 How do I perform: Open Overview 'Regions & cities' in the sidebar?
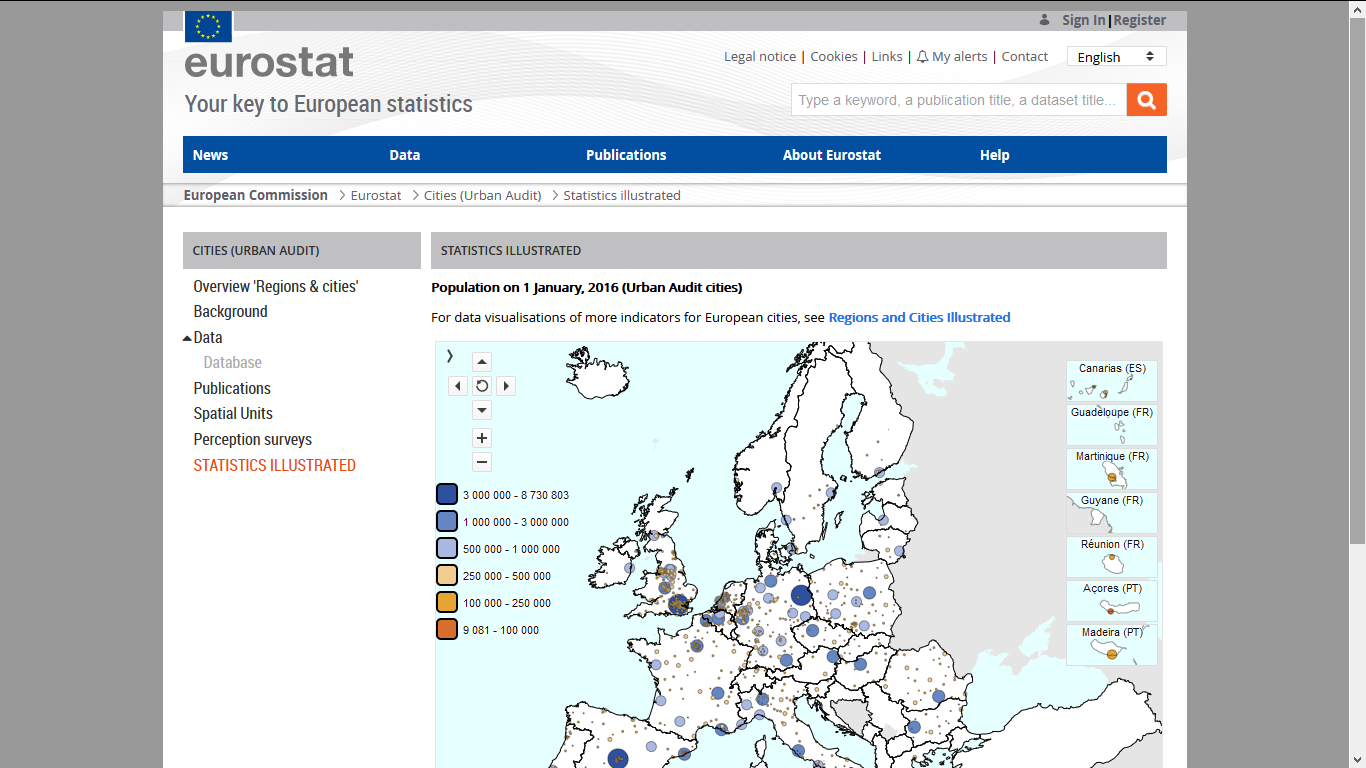click(x=276, y=286)
